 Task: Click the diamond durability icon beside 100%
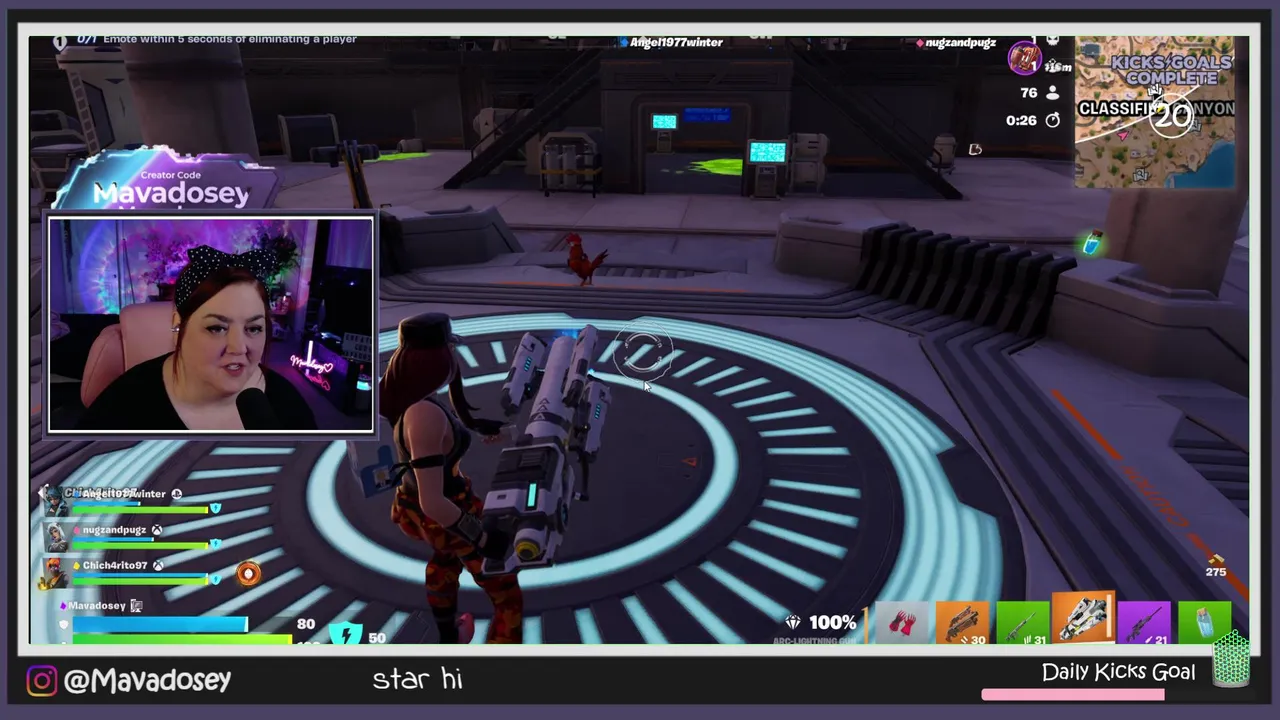point(793,623)
